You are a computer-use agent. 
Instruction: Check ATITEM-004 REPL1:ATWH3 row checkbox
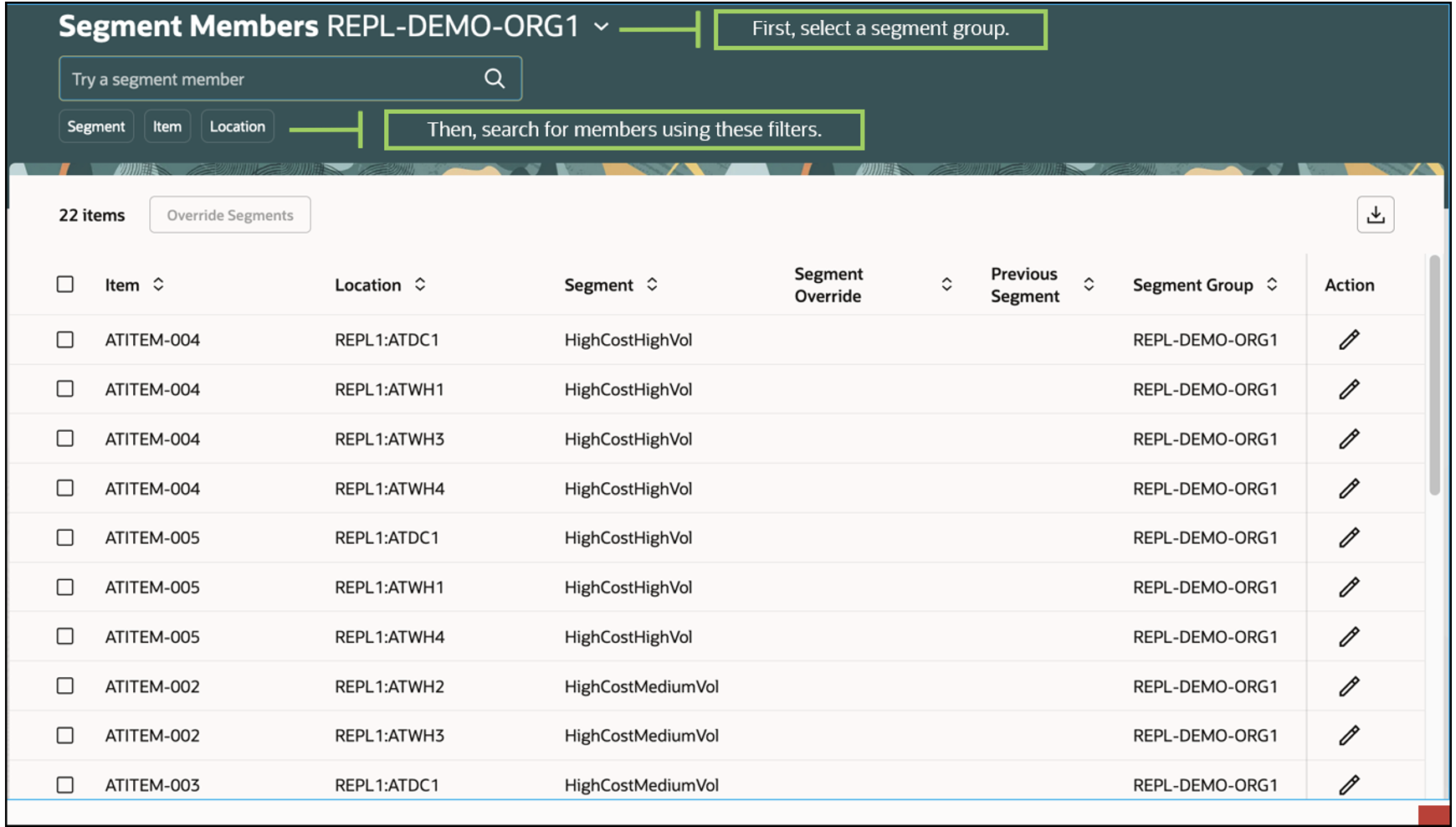(65, 439)
